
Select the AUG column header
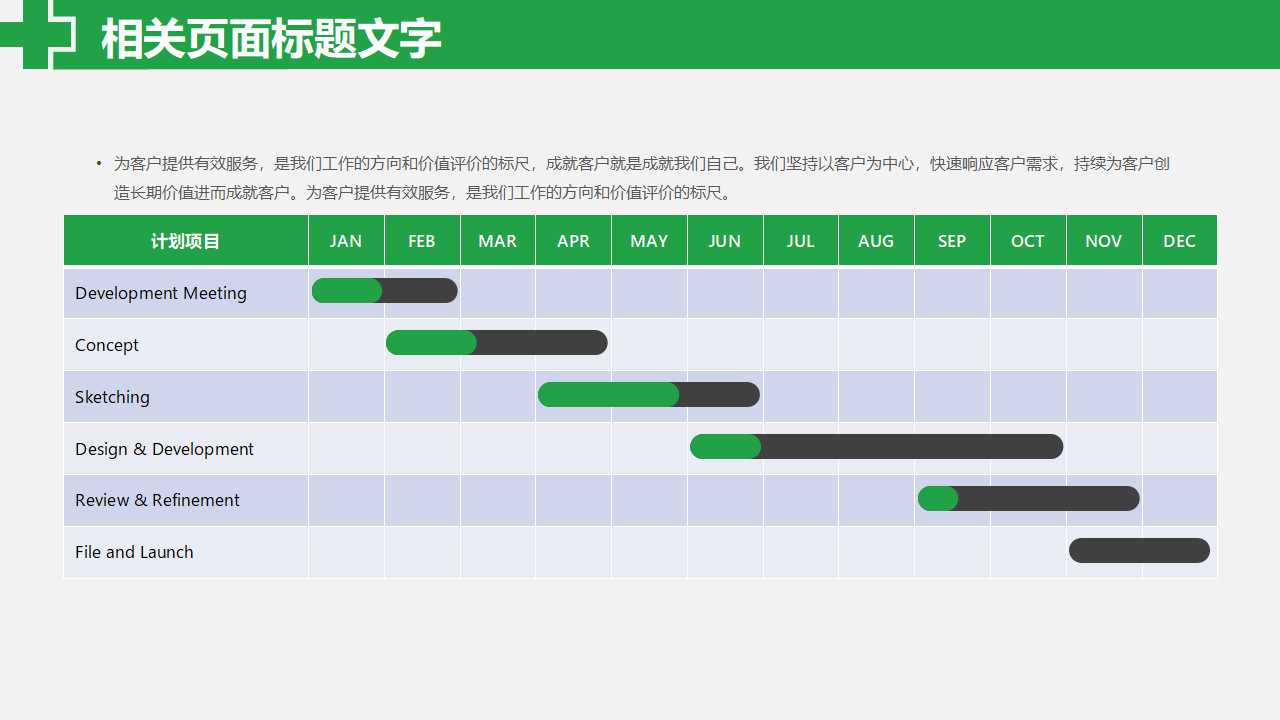(876, 241)
